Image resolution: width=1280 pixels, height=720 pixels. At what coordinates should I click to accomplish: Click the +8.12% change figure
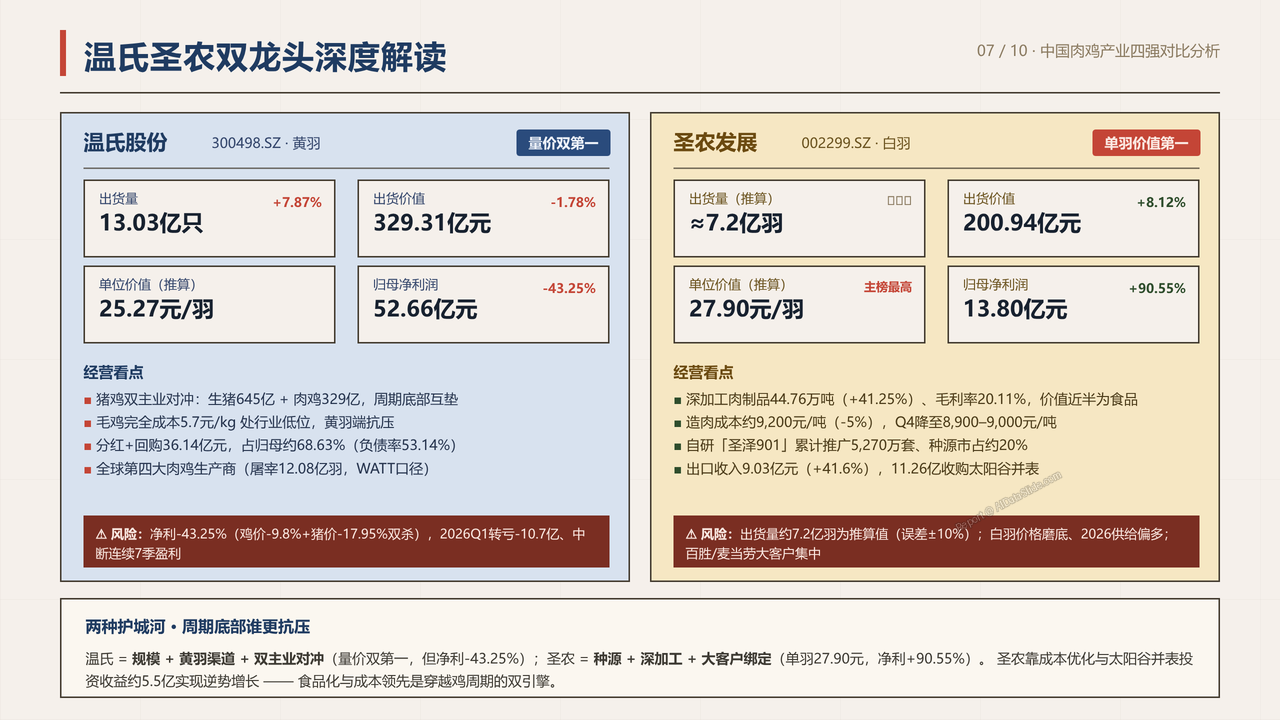(1161, 202)
